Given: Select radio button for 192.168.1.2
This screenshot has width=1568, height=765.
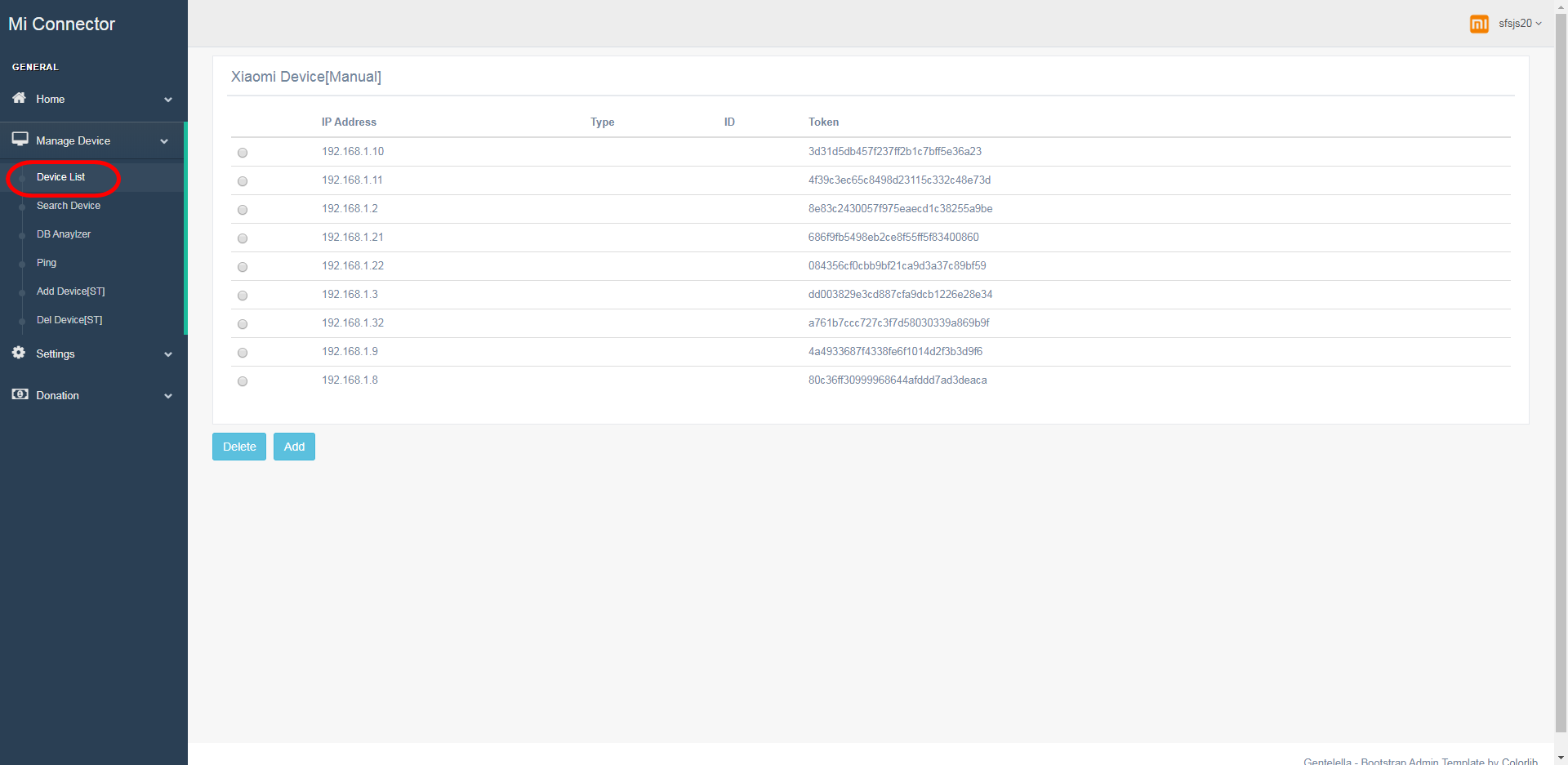Looking at the screenshot, I should pyautogui.click(x=243, y=210).
